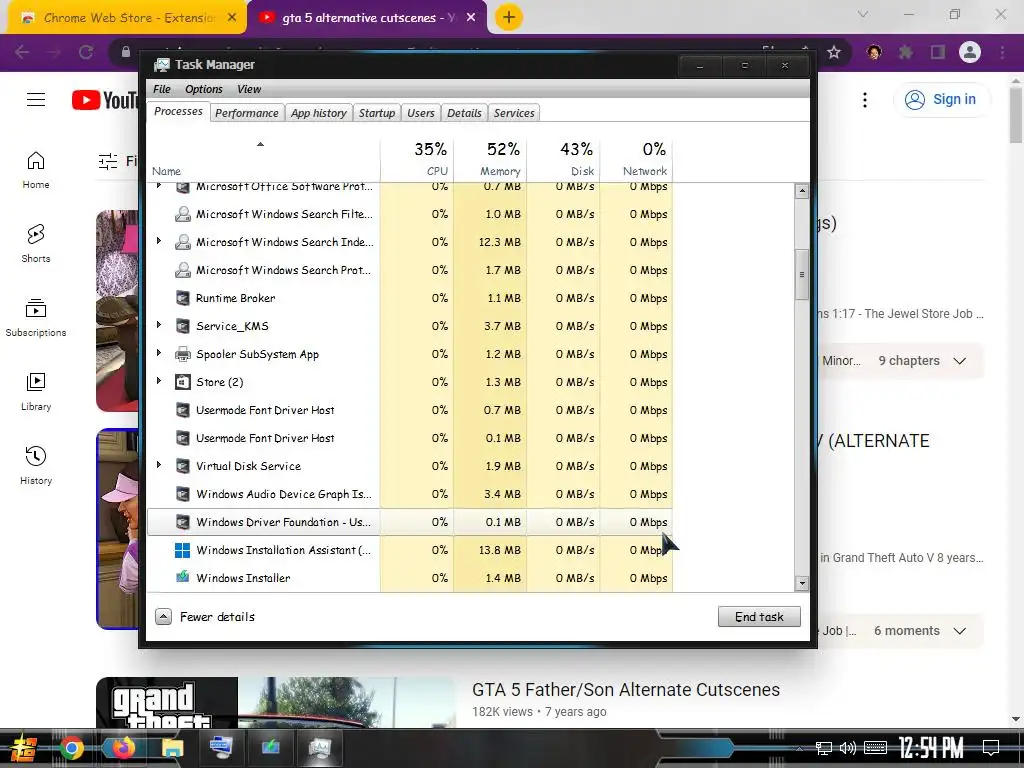
Task: Sort processes by Disk column
Action: click(564, 159)
